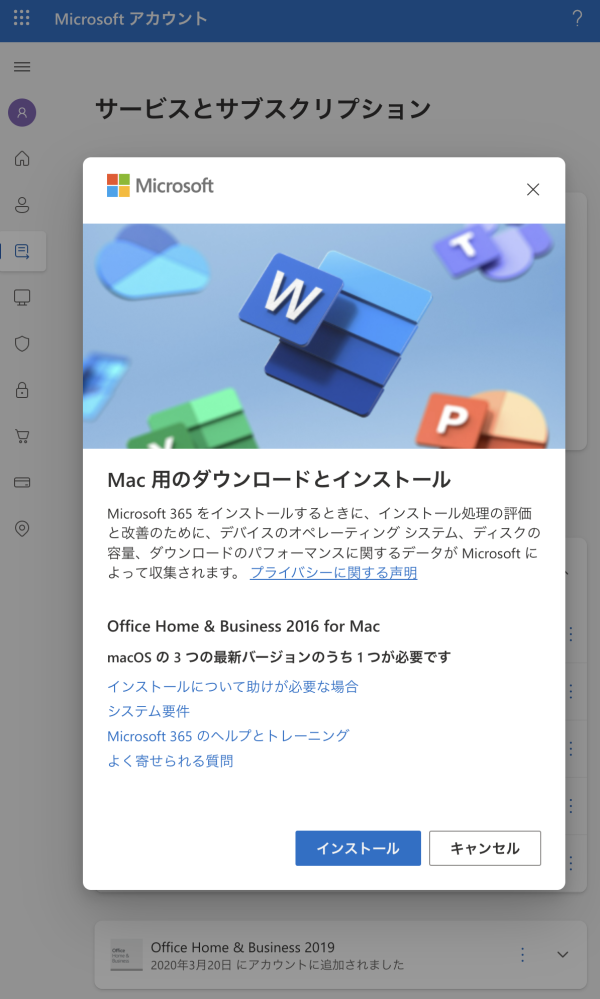The width and height of the screenshot is (600, 999).
Task: Open the Order history cart icon
Action: (x=22, y=436)
